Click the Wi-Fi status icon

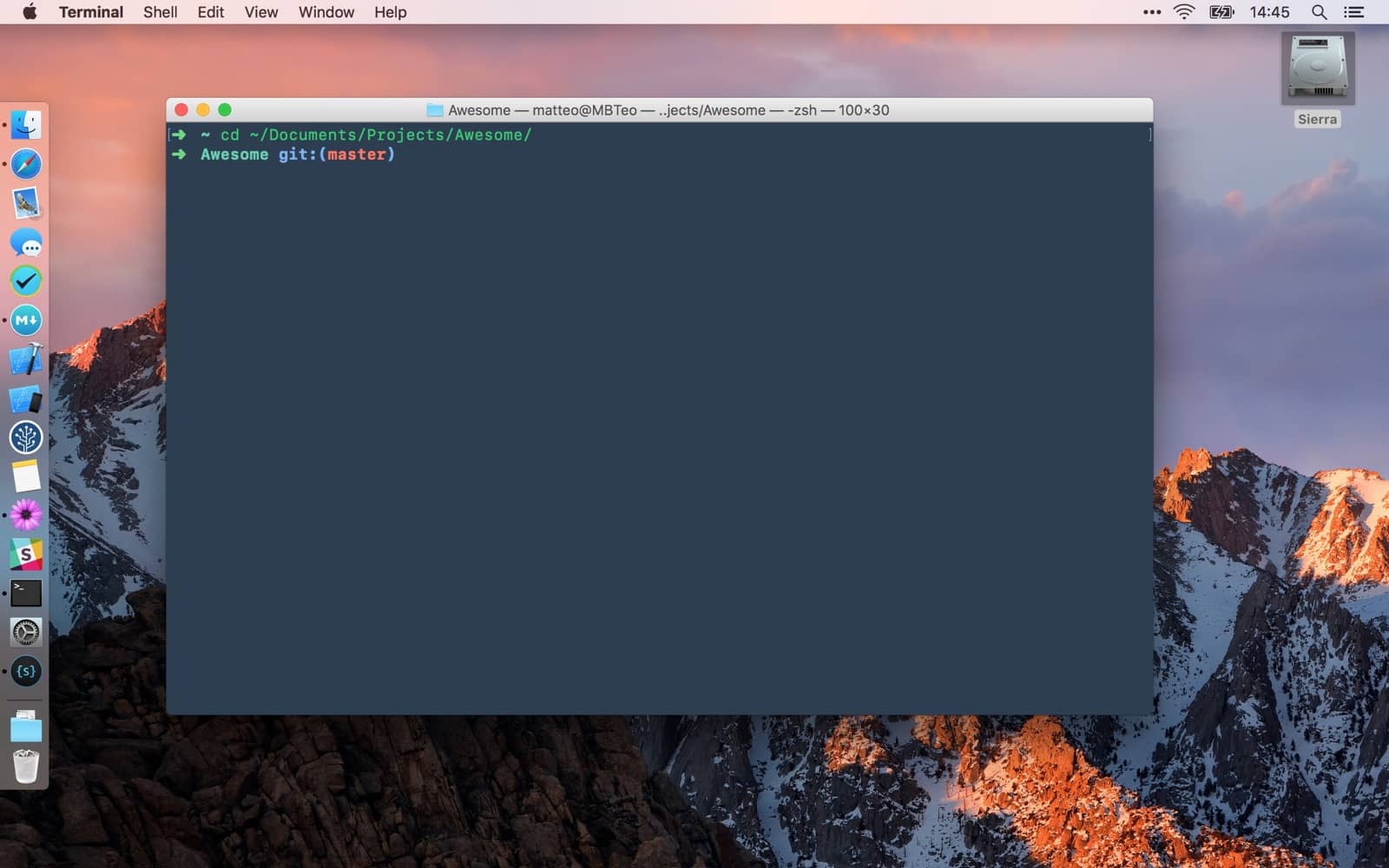(1182, 12)
